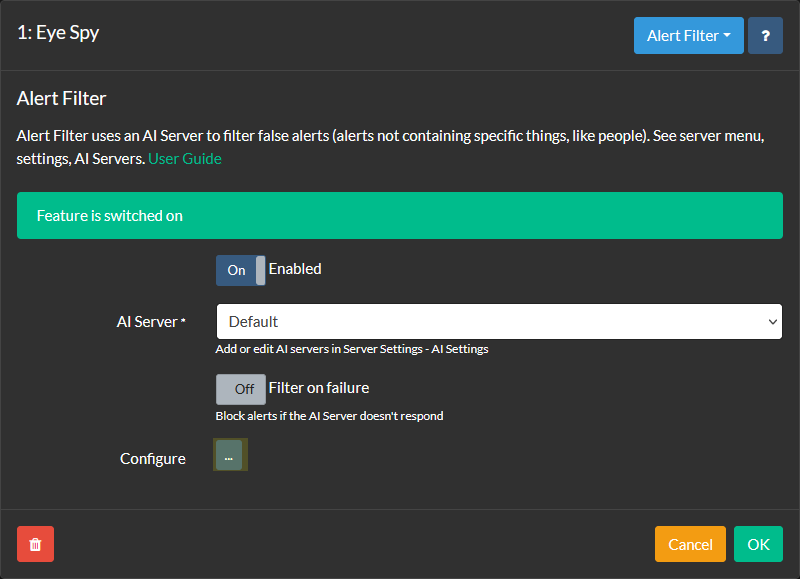The width and height of the screenshot is (800, 579).
Task: Open Configure ellipsis button
Action: pyautogui.click(x=229, y=455)
